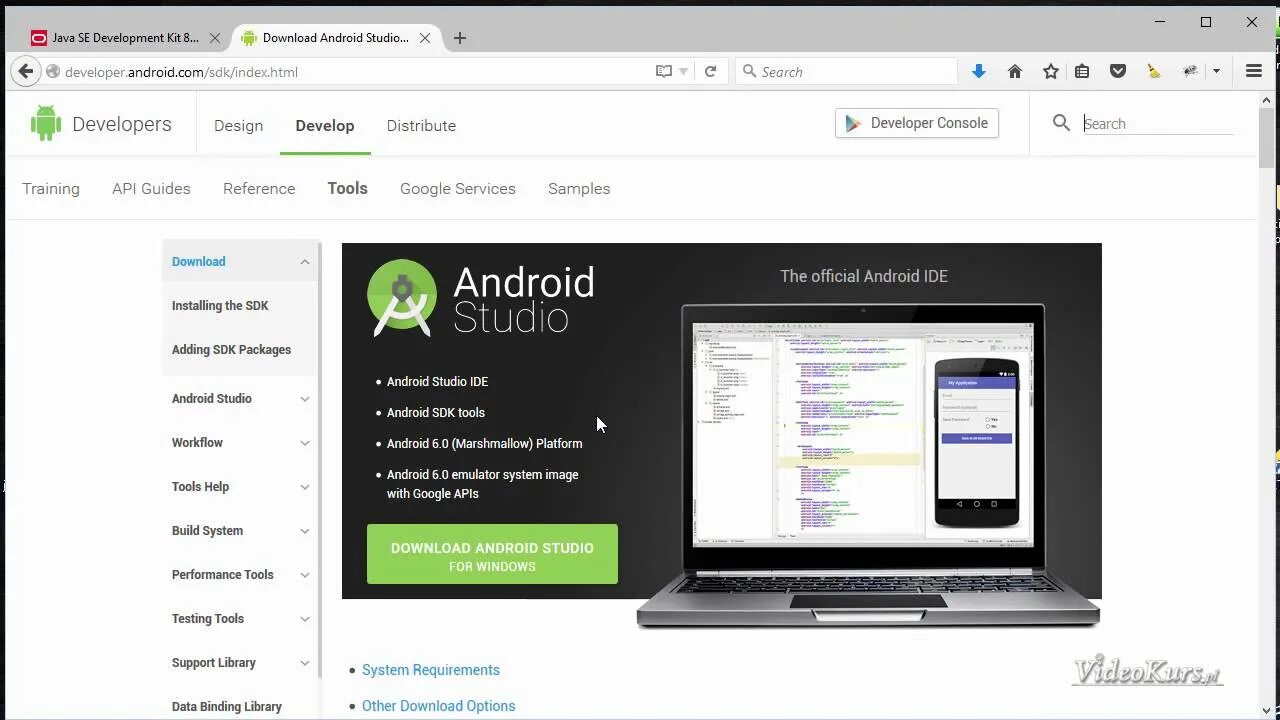Open the Design section
The width and height of the screenshot is (1280, 720).
tap(238, 126)
